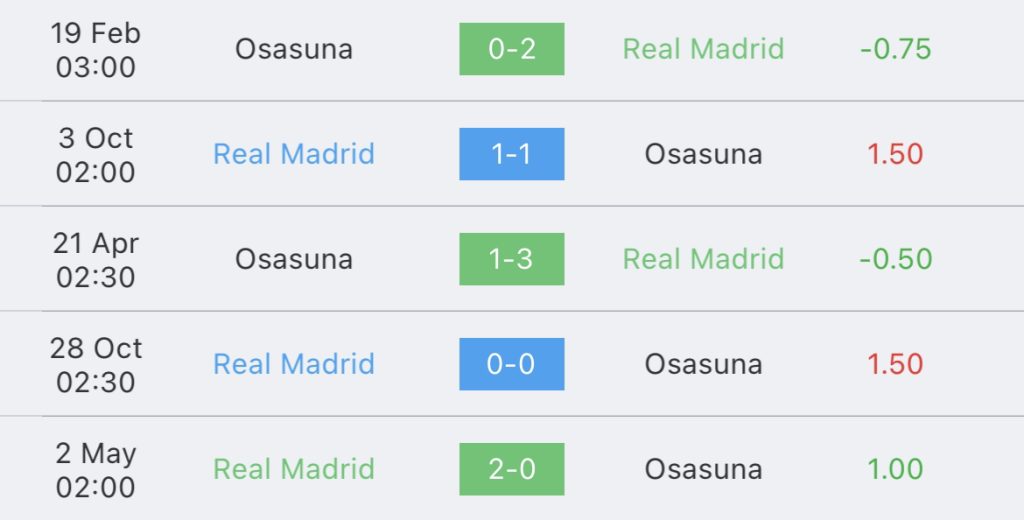This screenshot has width=1024, height=520.
Task: Select Osasuna away team in 28 Oct row
Action: click(703, 365)
